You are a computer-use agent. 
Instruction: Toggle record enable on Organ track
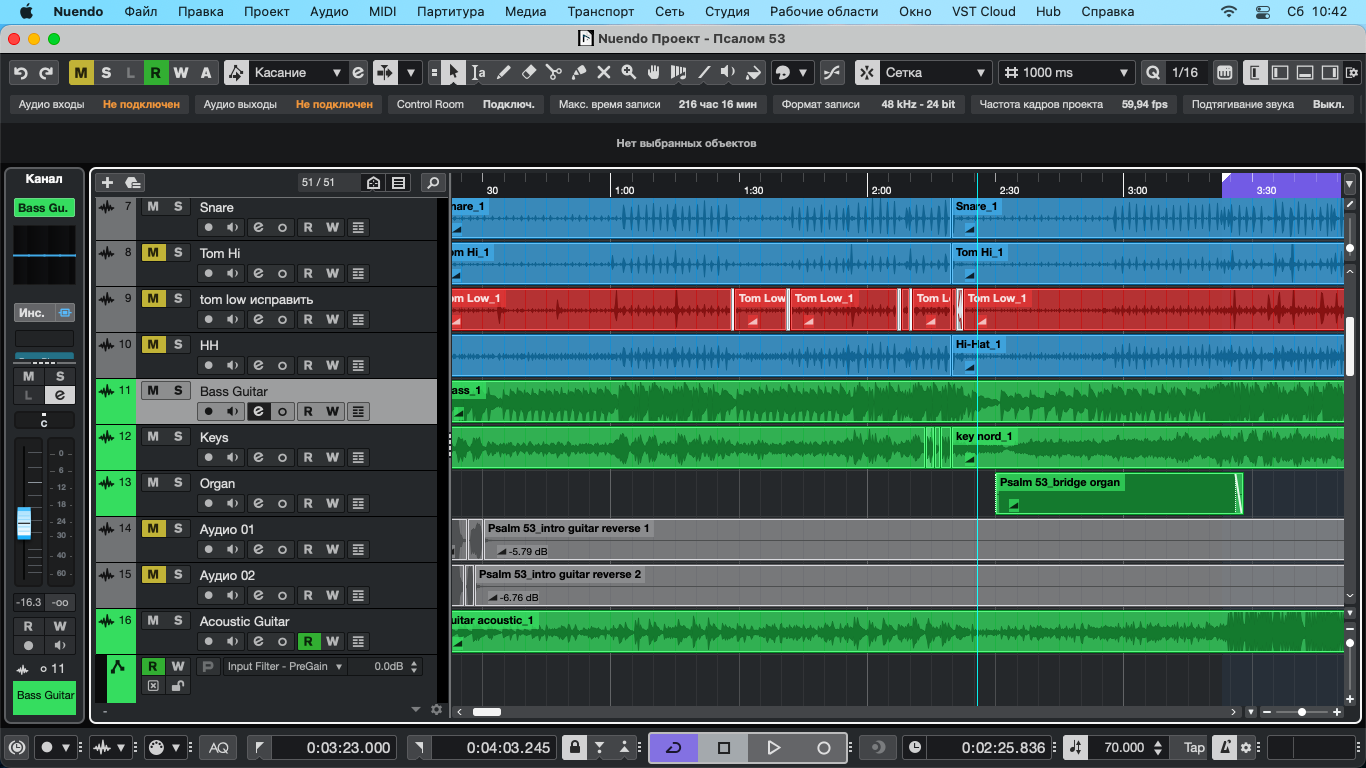tap(208, 503)
